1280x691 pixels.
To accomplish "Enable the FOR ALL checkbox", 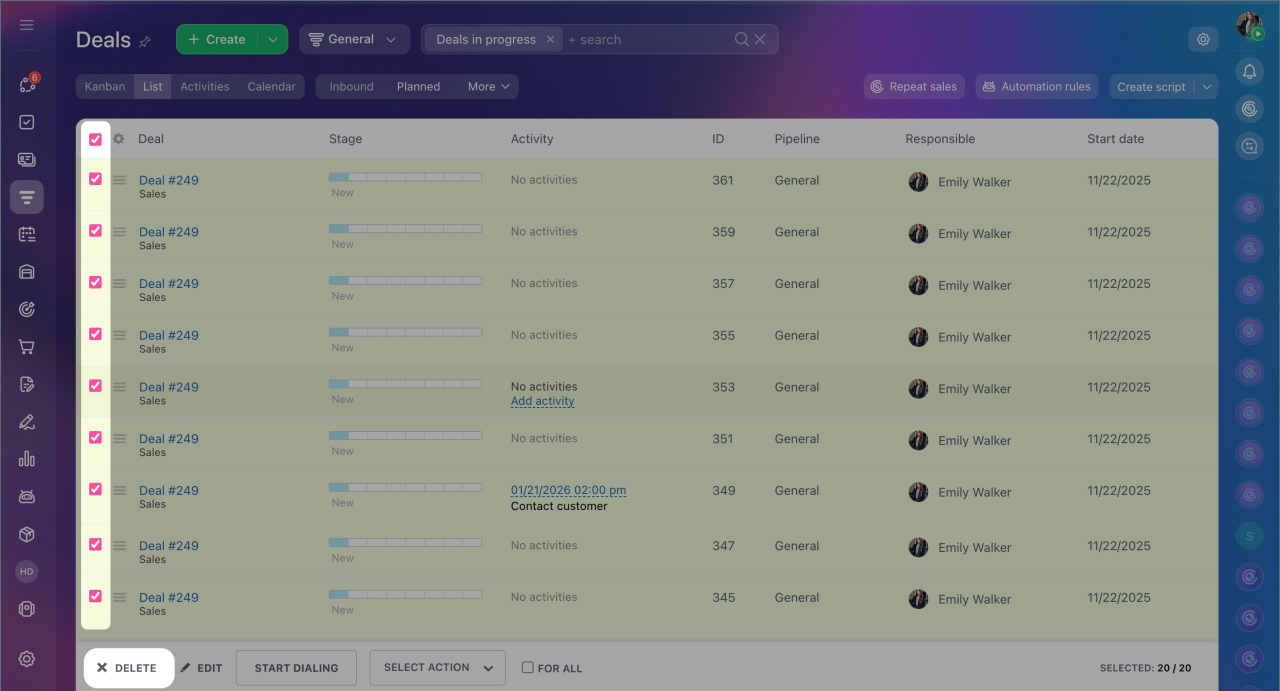I will pos(527,668).
